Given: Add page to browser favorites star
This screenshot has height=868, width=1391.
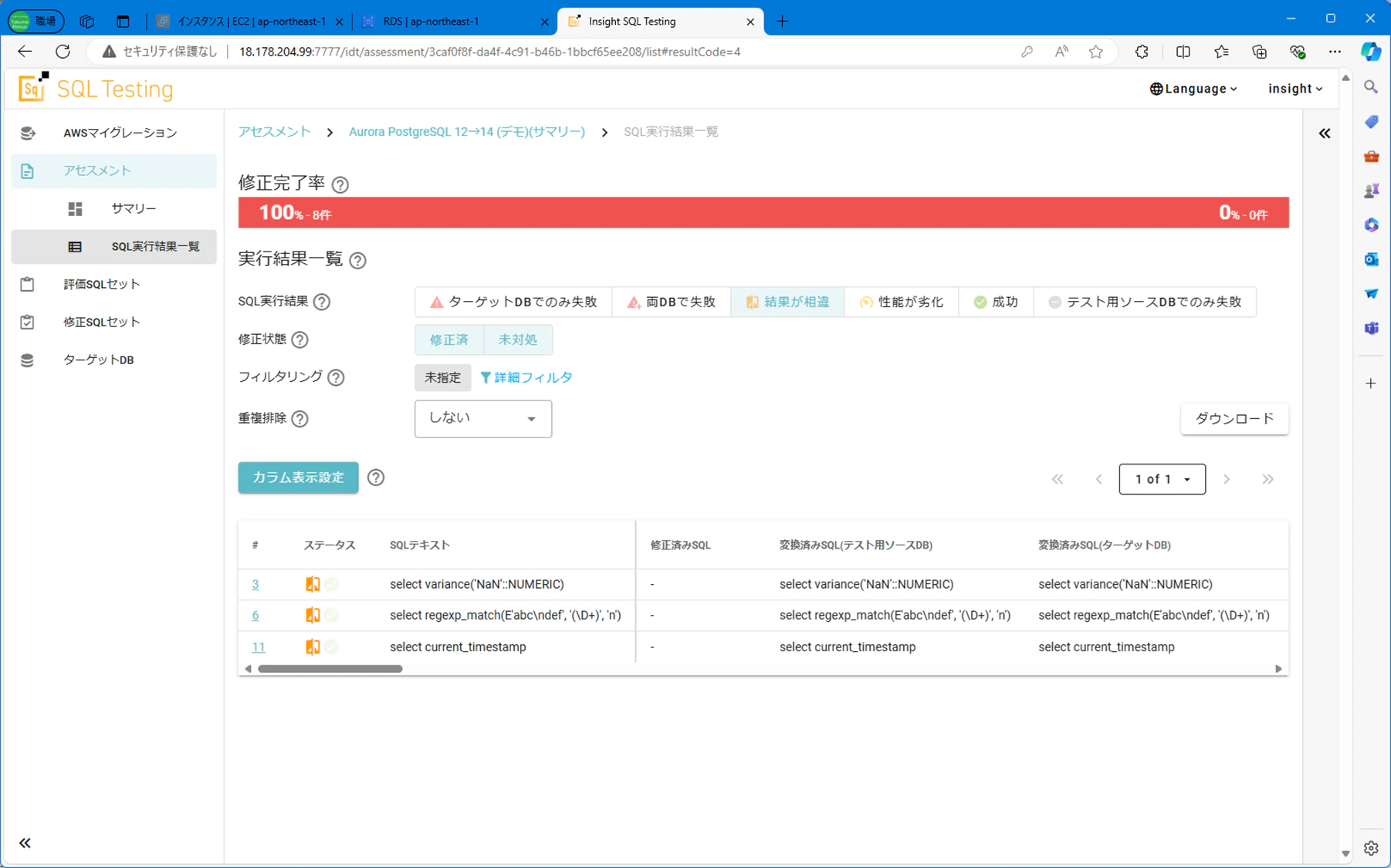Looking at the screenshot, I should (1095, 52).
